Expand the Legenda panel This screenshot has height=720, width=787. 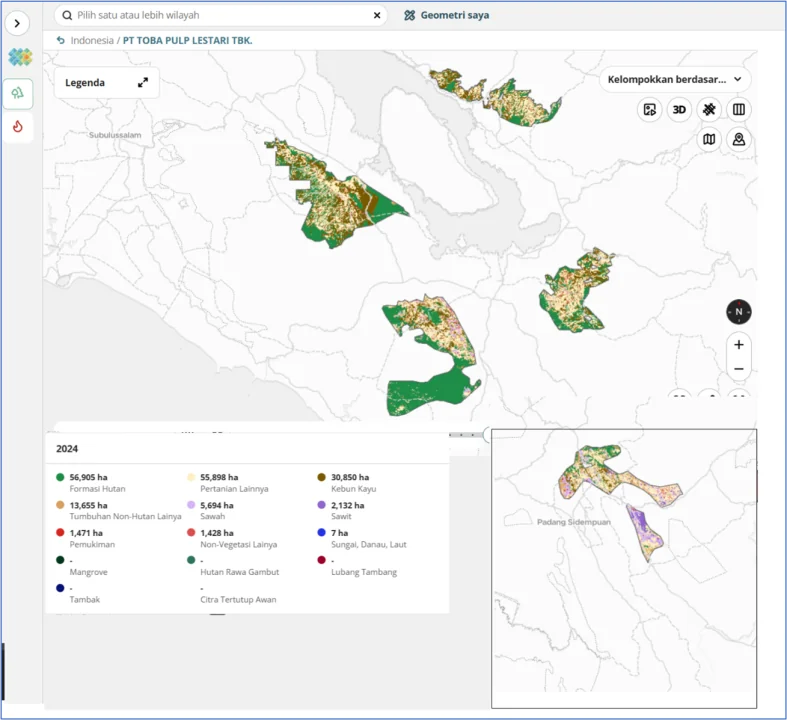[x=143, y=82]
